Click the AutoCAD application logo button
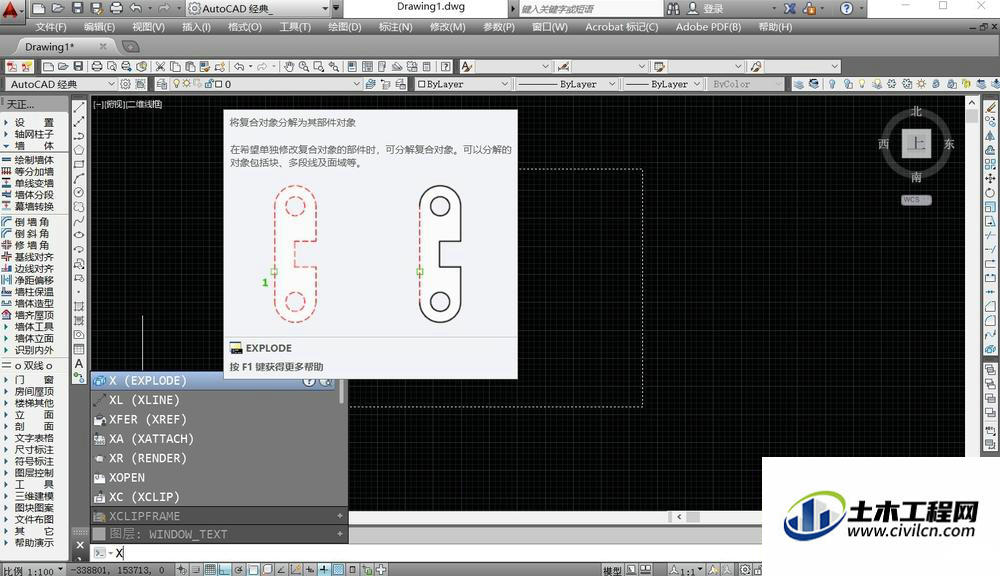The height and width of the screenshot is (576, 1000). tap(10, 10)
